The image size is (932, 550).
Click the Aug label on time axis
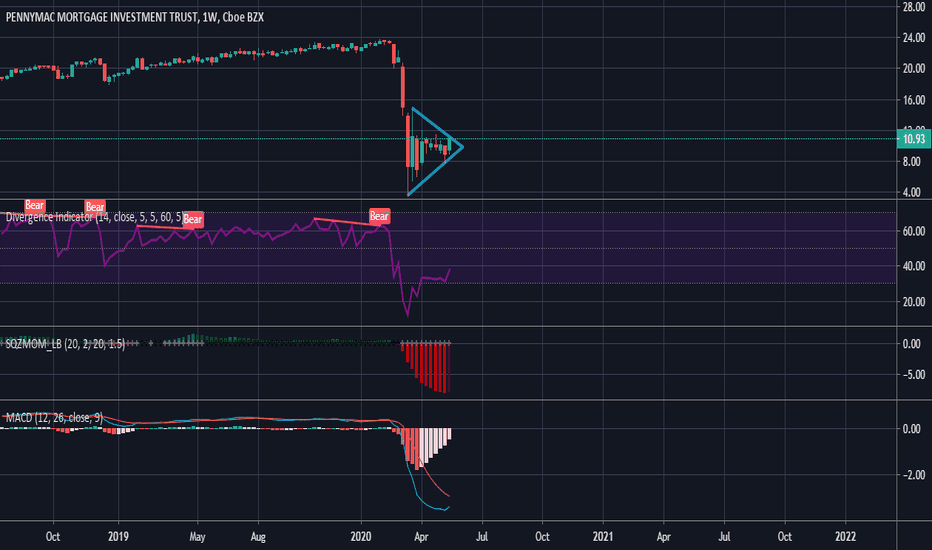pyautogui.click(x=258, y=536)
